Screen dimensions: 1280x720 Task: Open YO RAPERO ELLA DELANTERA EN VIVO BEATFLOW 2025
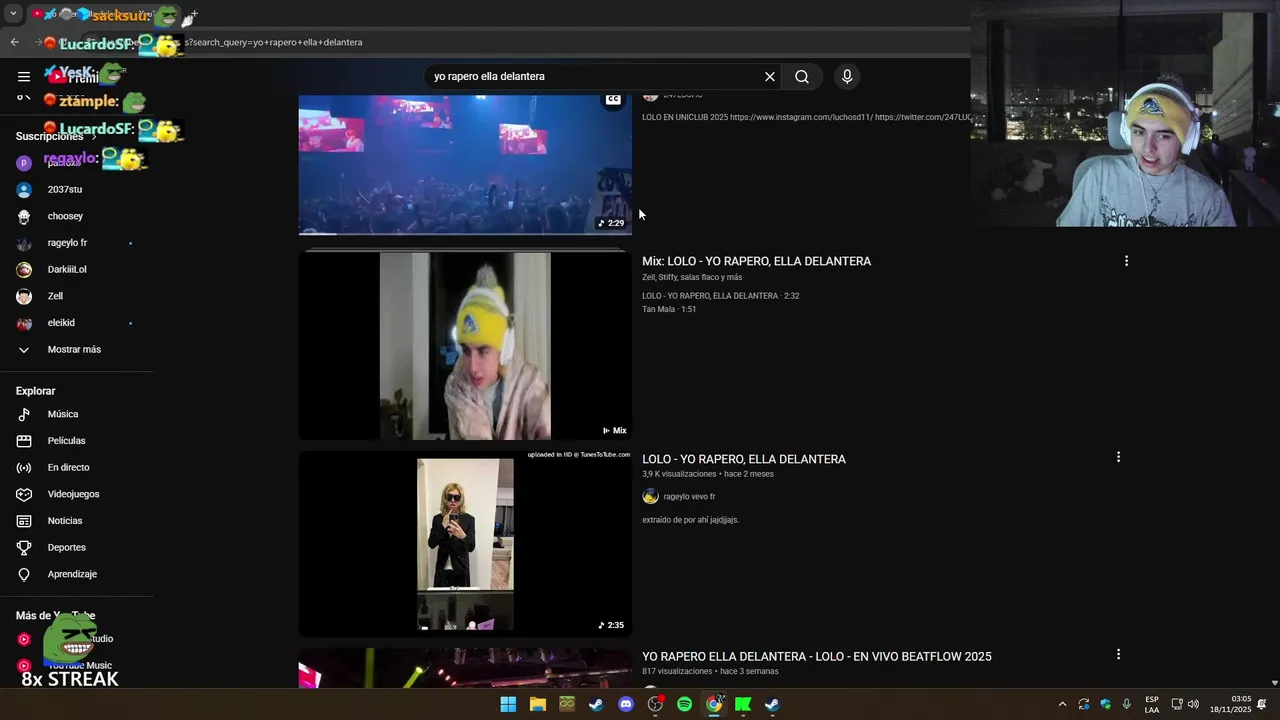point(817,656)
